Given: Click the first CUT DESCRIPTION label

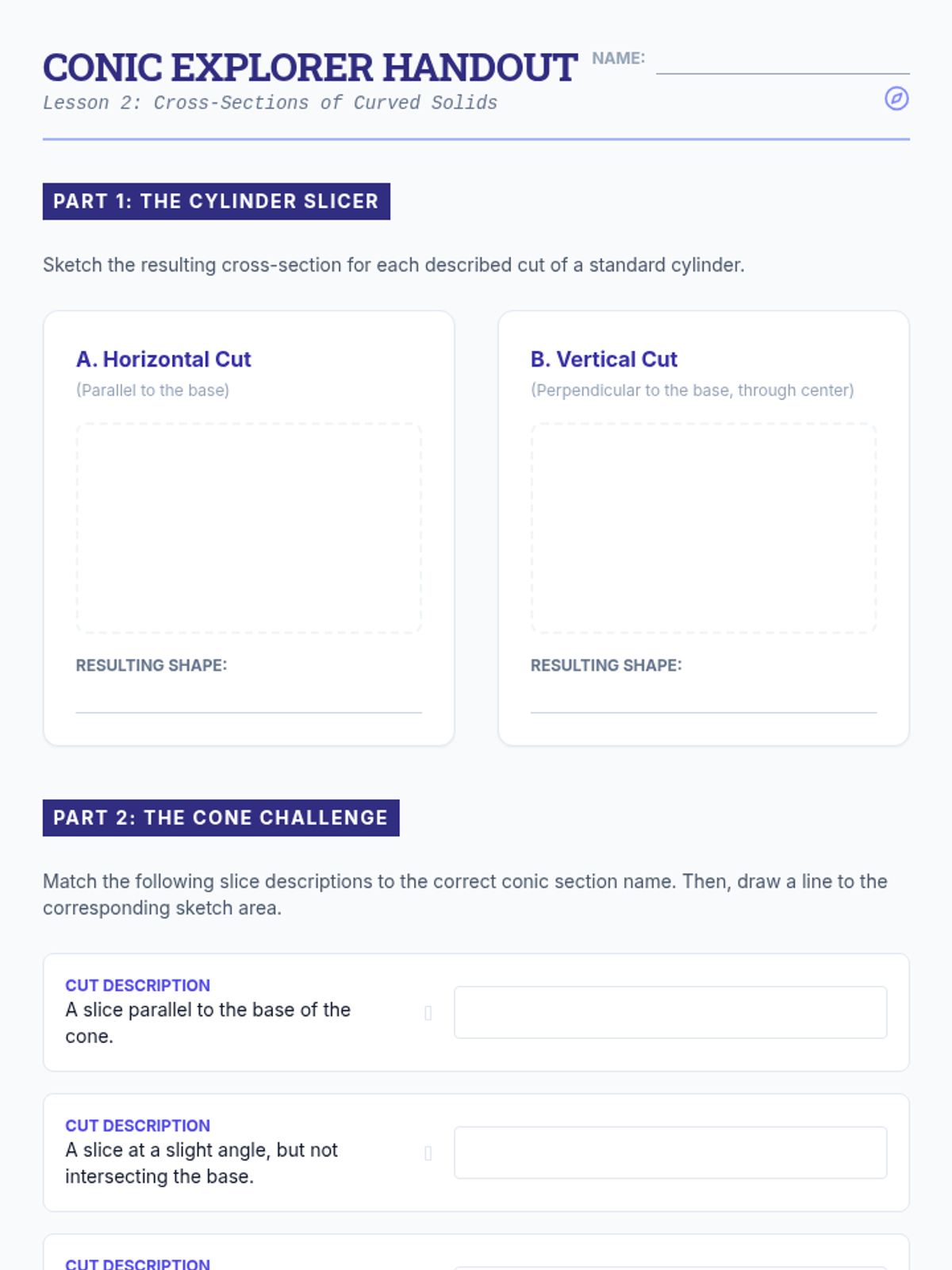Looking at the screenshot, I should (x=137, y=985).
